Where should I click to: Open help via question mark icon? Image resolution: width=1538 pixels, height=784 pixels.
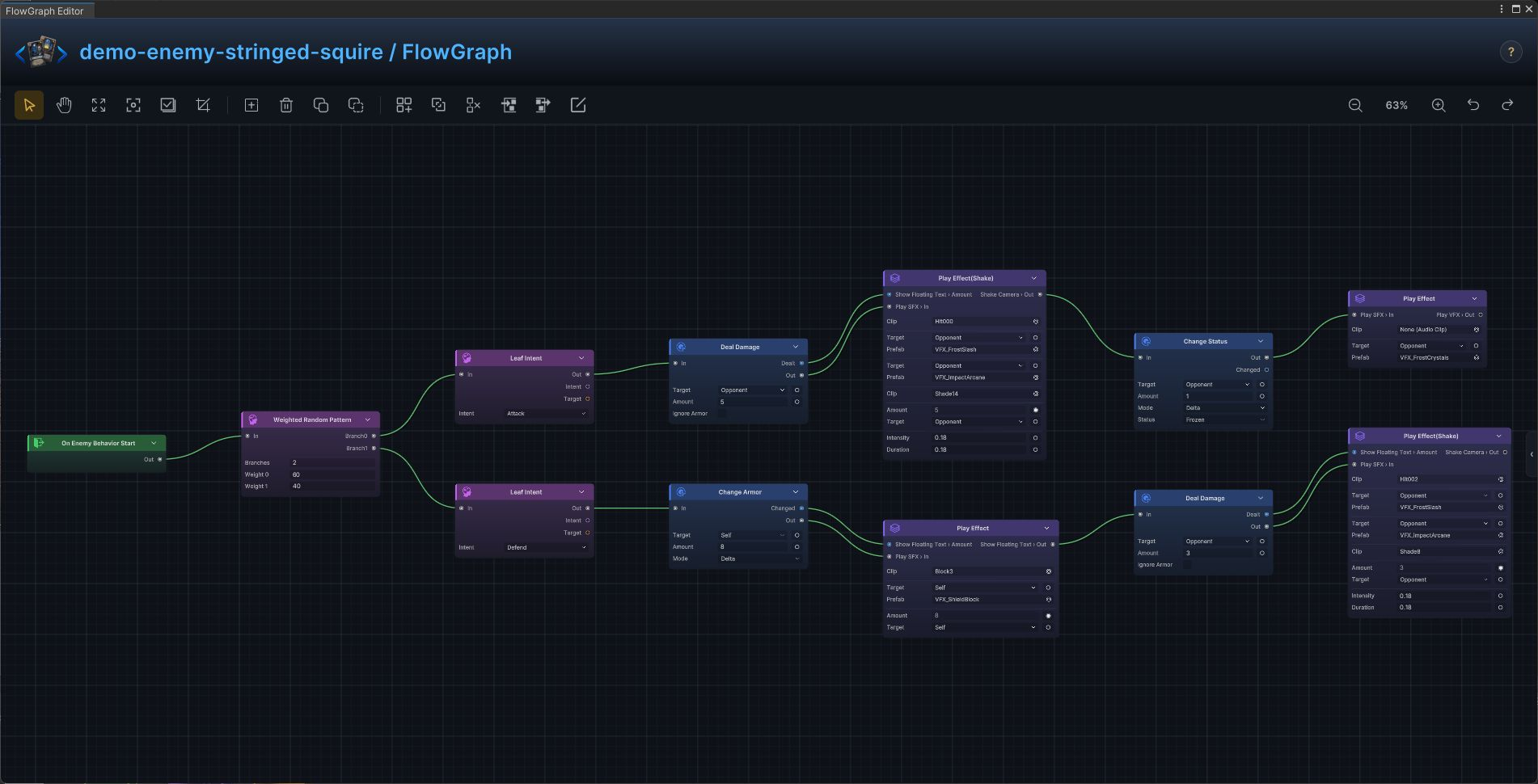(1511, 52)
